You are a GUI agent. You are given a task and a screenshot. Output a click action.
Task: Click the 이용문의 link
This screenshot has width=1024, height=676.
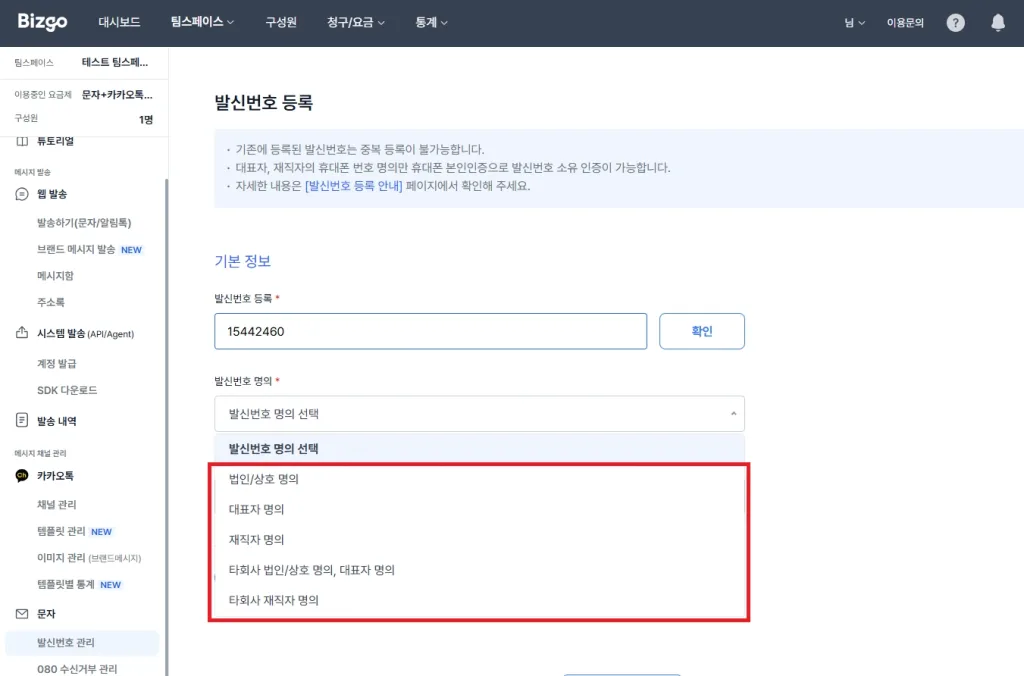point(904,23)
